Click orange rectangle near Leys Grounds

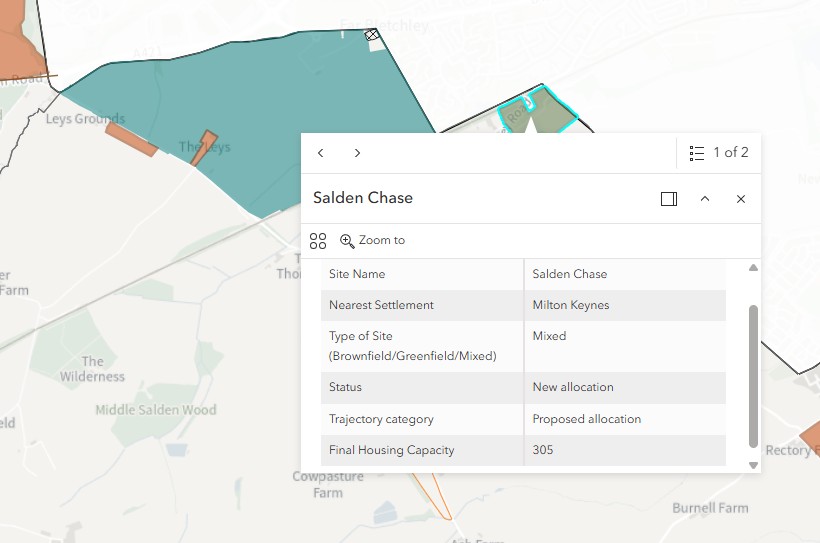coord(131,140)
